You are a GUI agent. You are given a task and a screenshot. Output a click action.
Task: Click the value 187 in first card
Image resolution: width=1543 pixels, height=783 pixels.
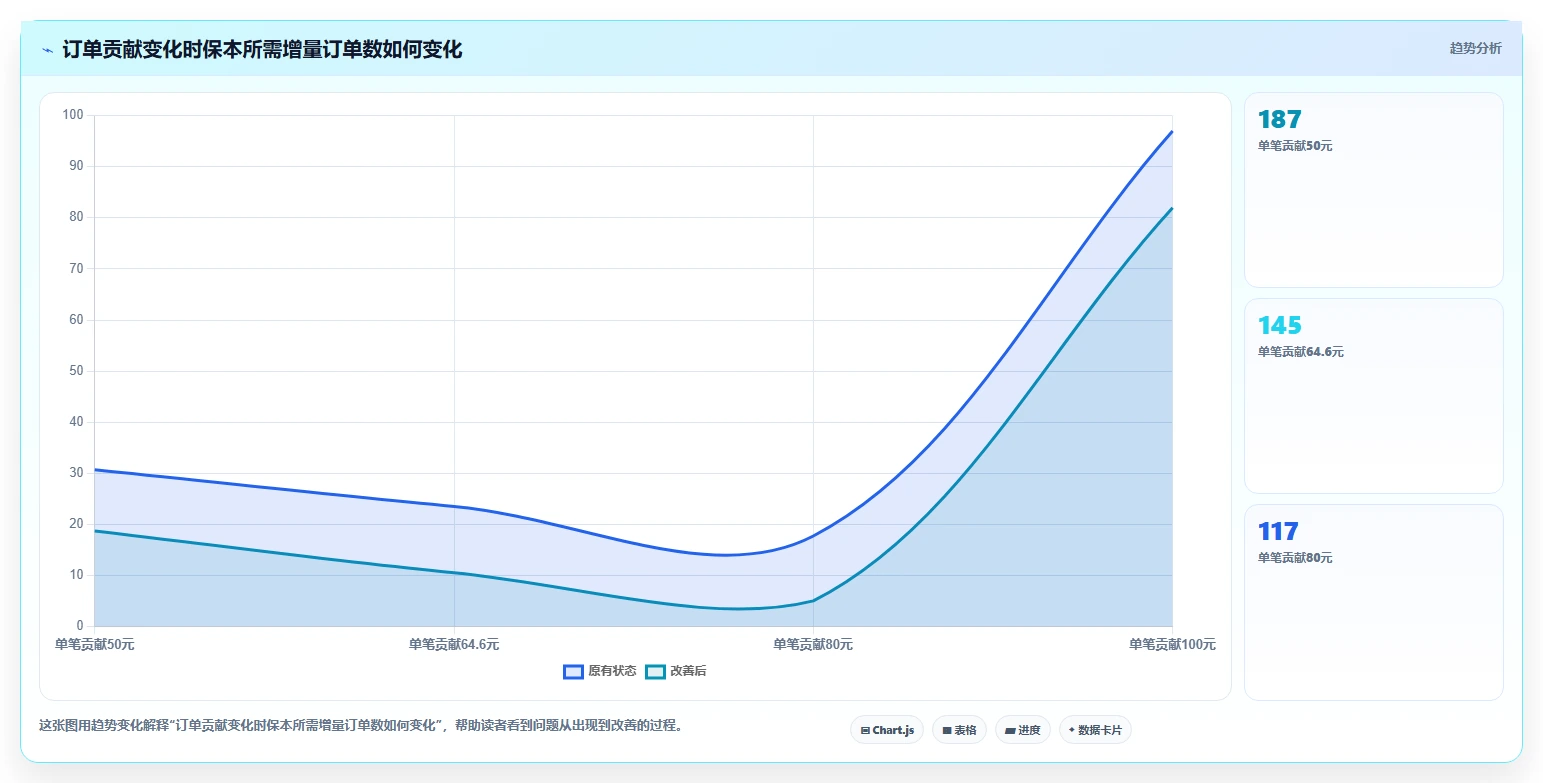tap(1280, 120)
